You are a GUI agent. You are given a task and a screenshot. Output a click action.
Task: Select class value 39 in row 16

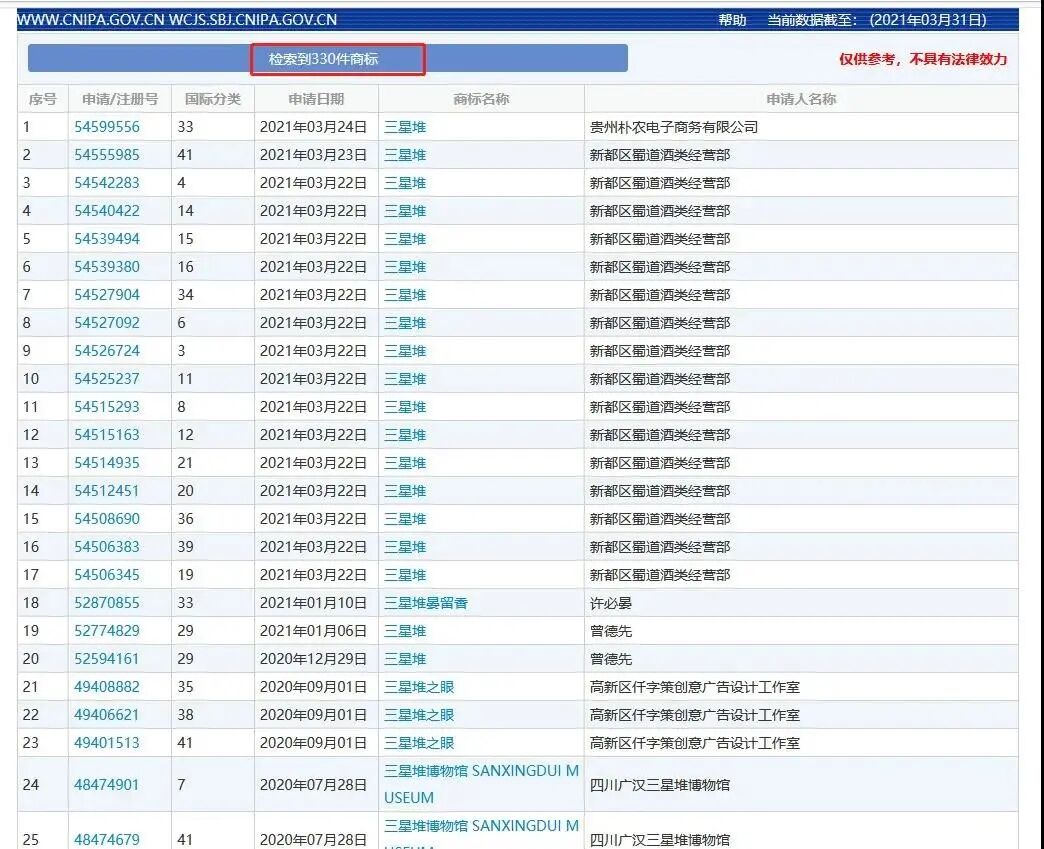pyautogui.click(x=185, y=546)
